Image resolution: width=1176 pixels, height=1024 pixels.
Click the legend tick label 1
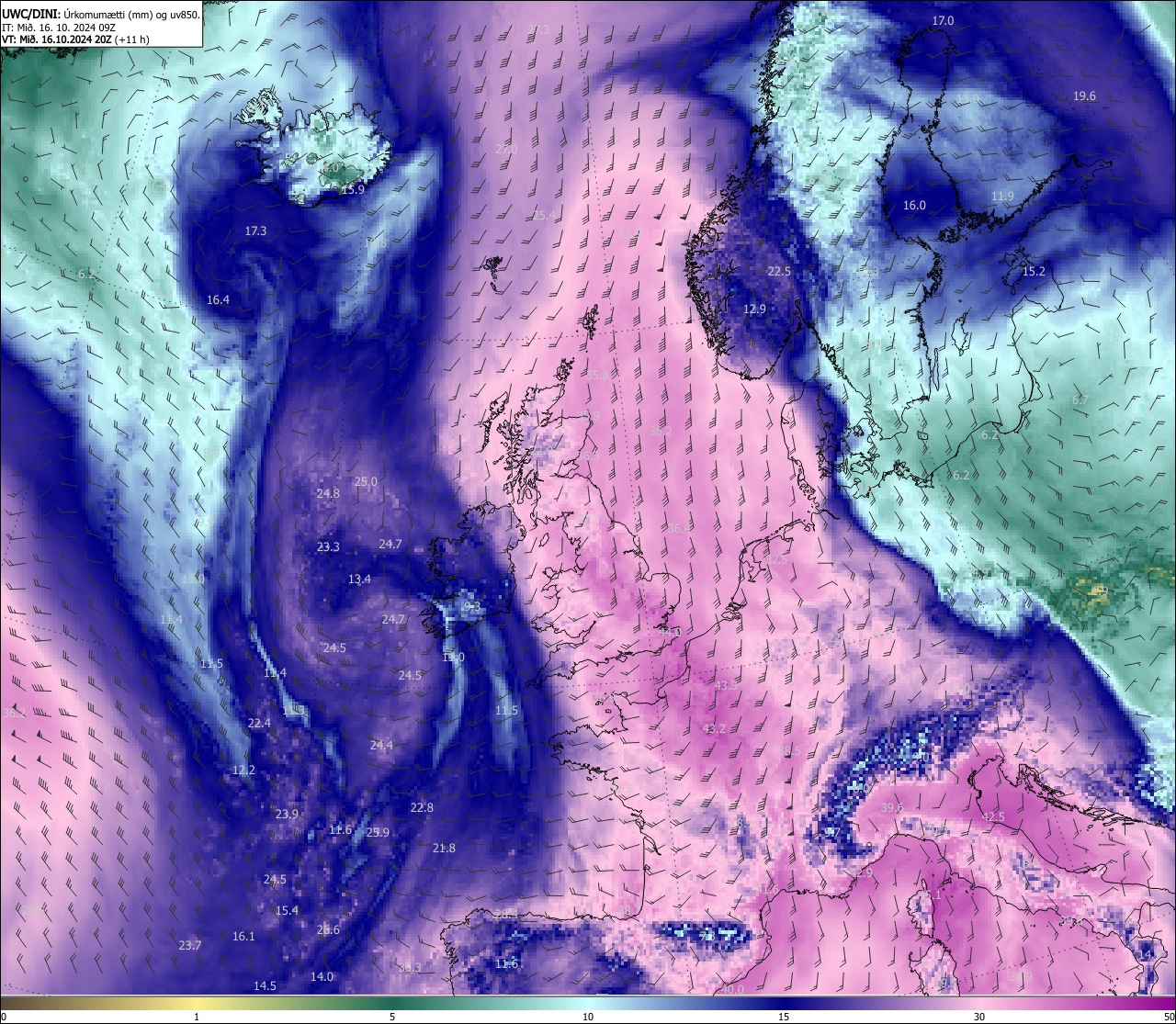coord(197,1017)
